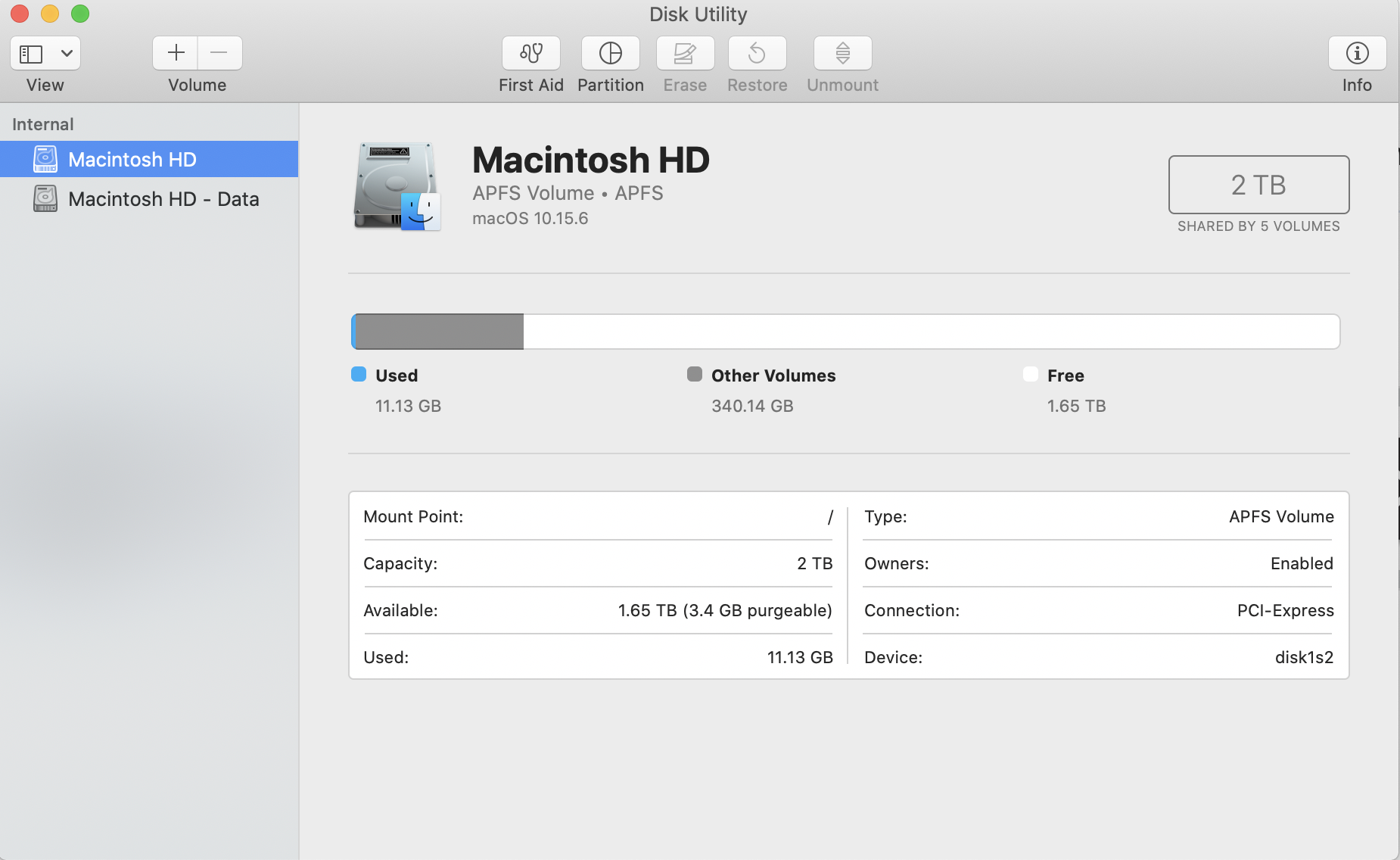This screenshot has width=1400, height=860.
Task: Click the 2 TB capacity box
Action: [1258, 185]
